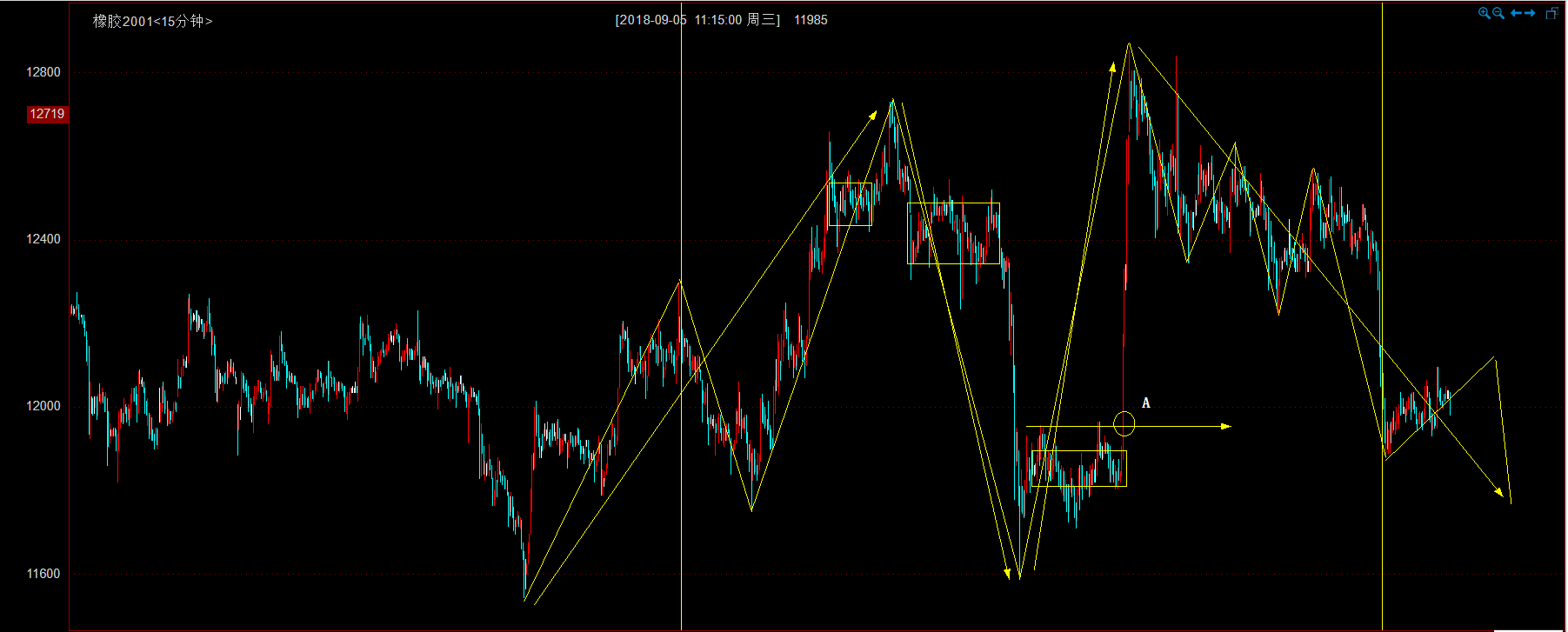This screenshot has height=632, width=1568.
Task: Click the 12800 price axis label
Action: tap(43, 72)
